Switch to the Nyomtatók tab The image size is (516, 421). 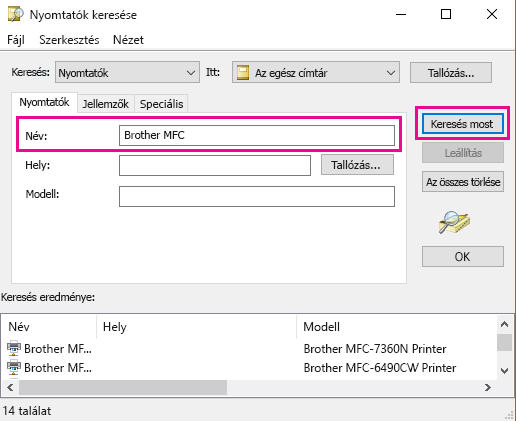pos(44,102)
